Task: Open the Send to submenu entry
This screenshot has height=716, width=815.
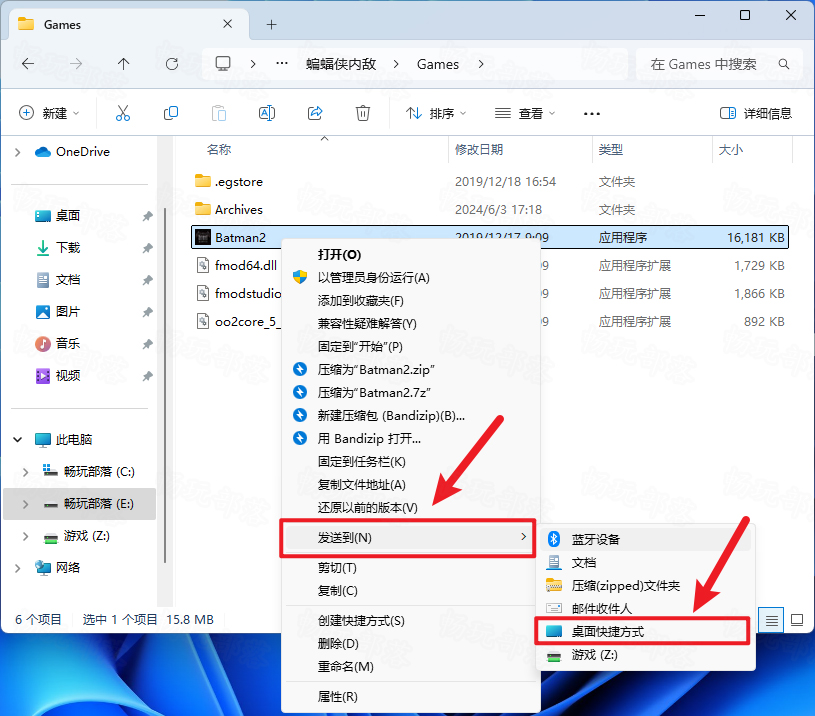Action: 408,538
